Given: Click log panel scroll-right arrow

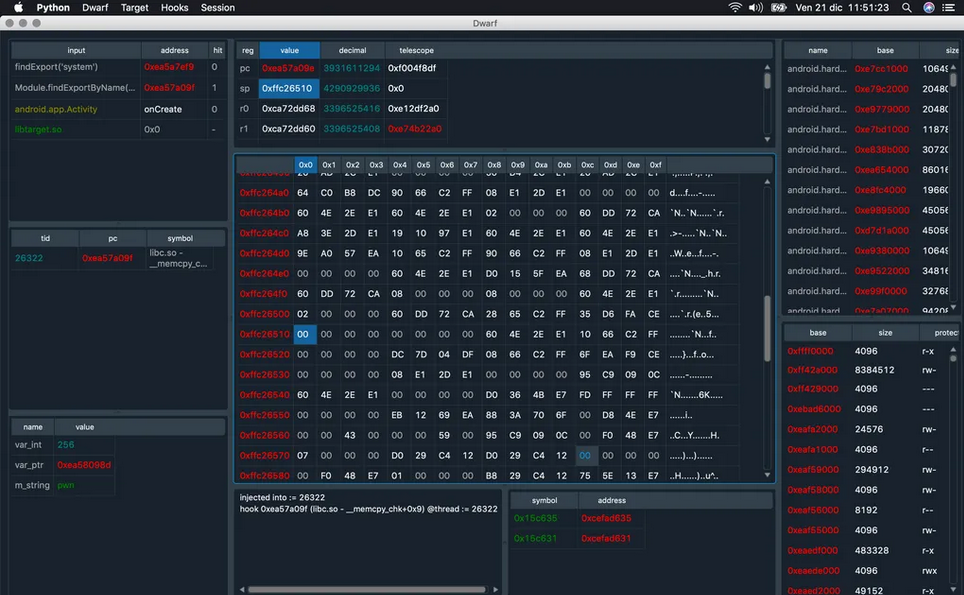Looking at the screenshot, I should (496, 589).
